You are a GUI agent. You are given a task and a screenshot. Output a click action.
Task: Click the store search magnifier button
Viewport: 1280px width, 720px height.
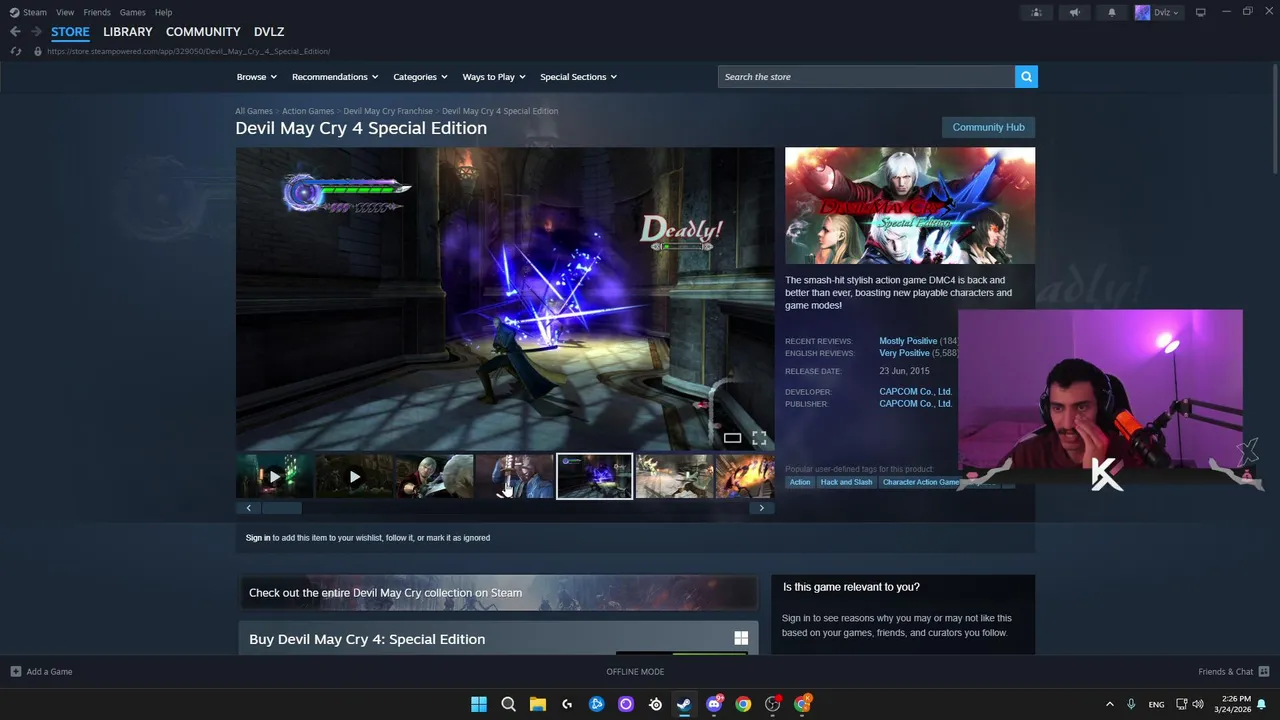[1026, 77]
